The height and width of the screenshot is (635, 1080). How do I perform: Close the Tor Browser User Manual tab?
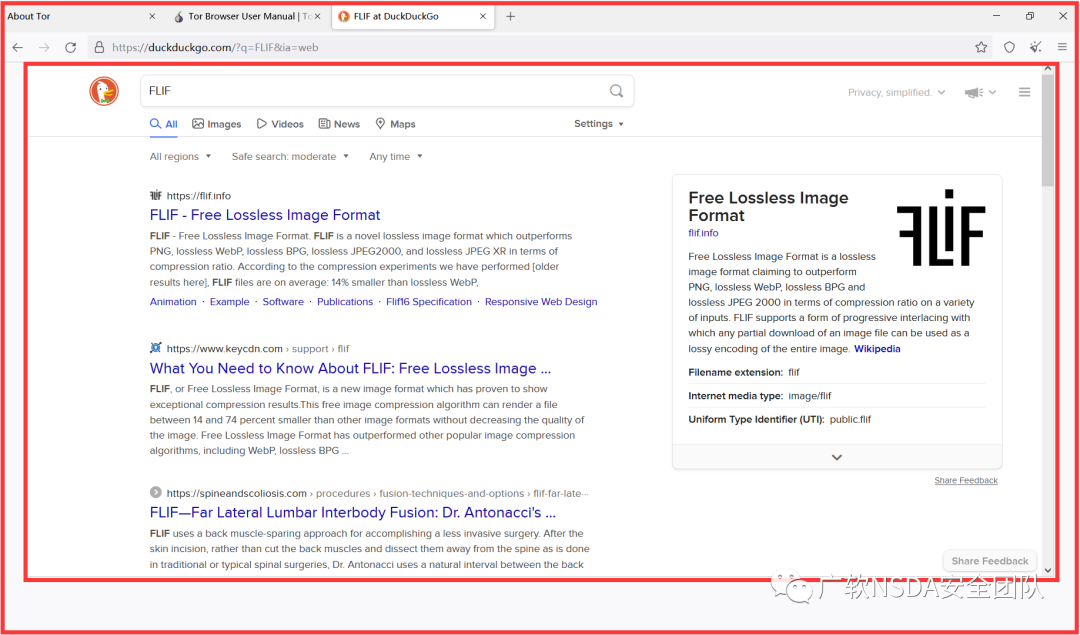point(318,17)
